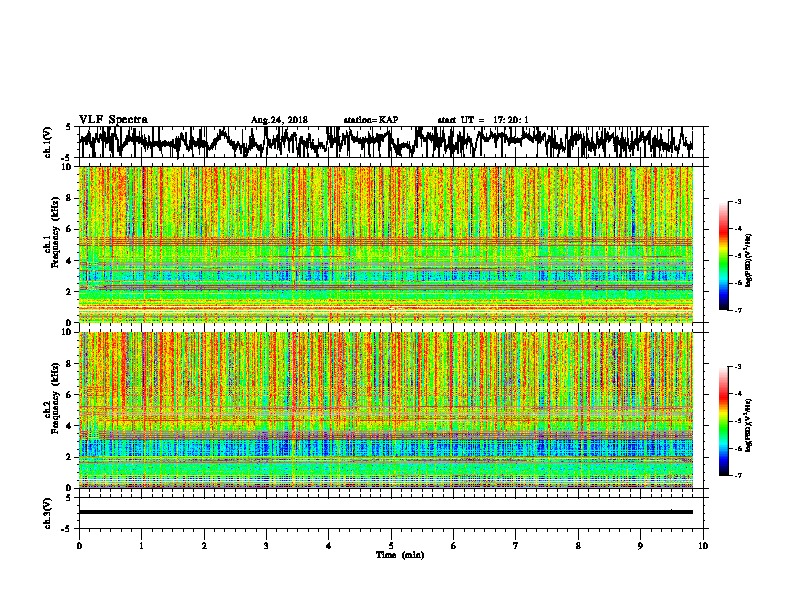Click inside the ch.2 spectrogram panel

(x=386, y=410)
